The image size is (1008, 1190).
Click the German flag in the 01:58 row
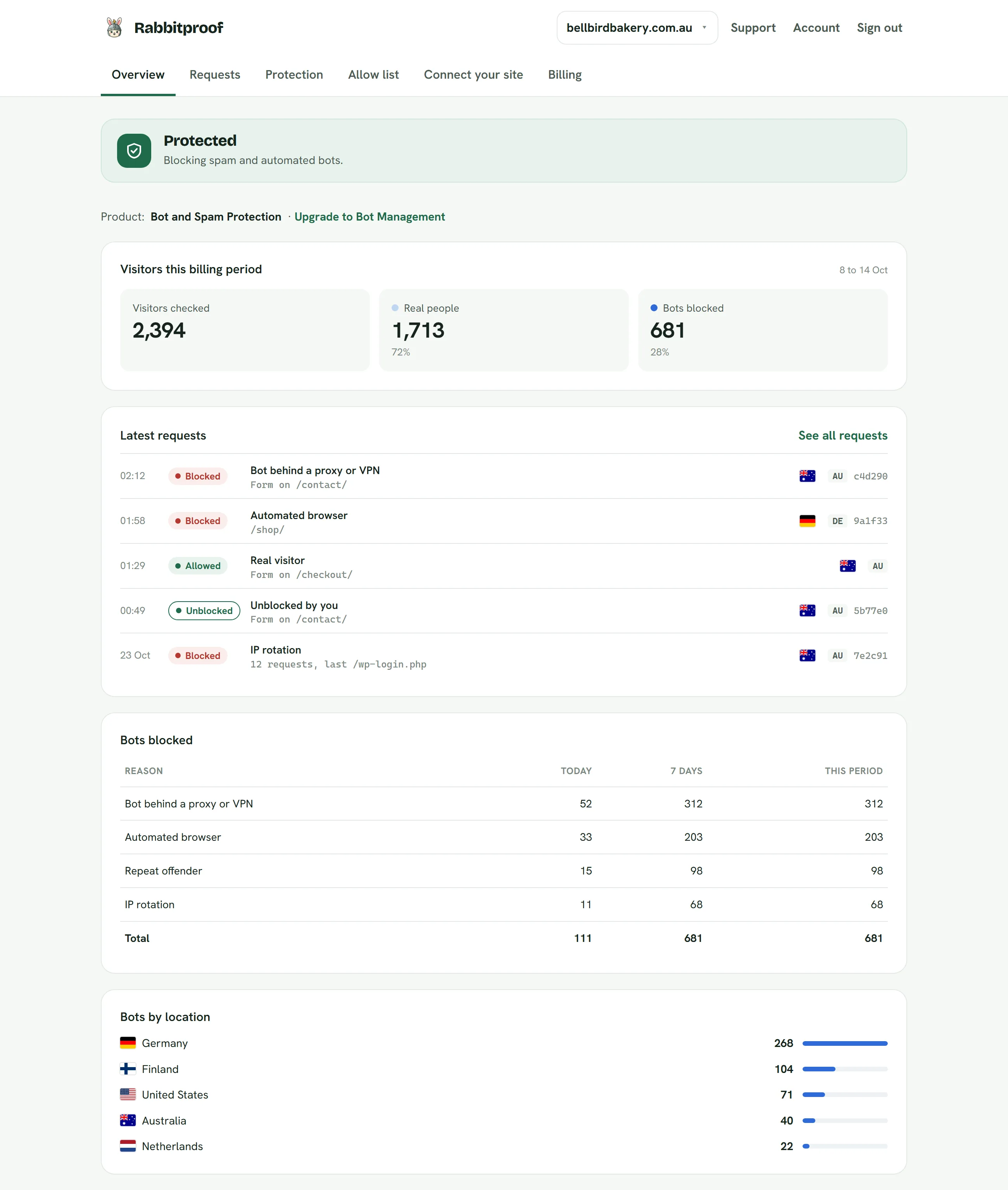[807, 521]
